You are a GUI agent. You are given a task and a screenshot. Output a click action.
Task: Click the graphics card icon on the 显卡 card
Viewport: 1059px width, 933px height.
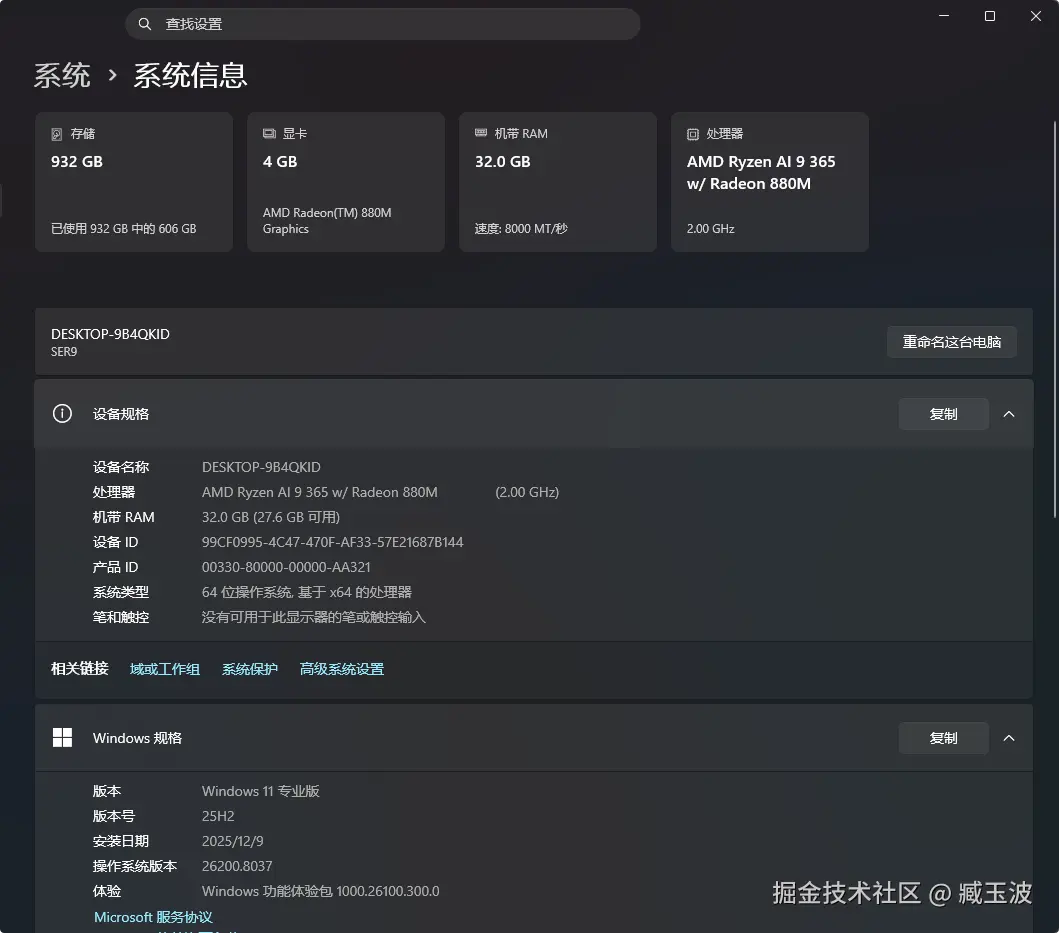click(270, 133)
